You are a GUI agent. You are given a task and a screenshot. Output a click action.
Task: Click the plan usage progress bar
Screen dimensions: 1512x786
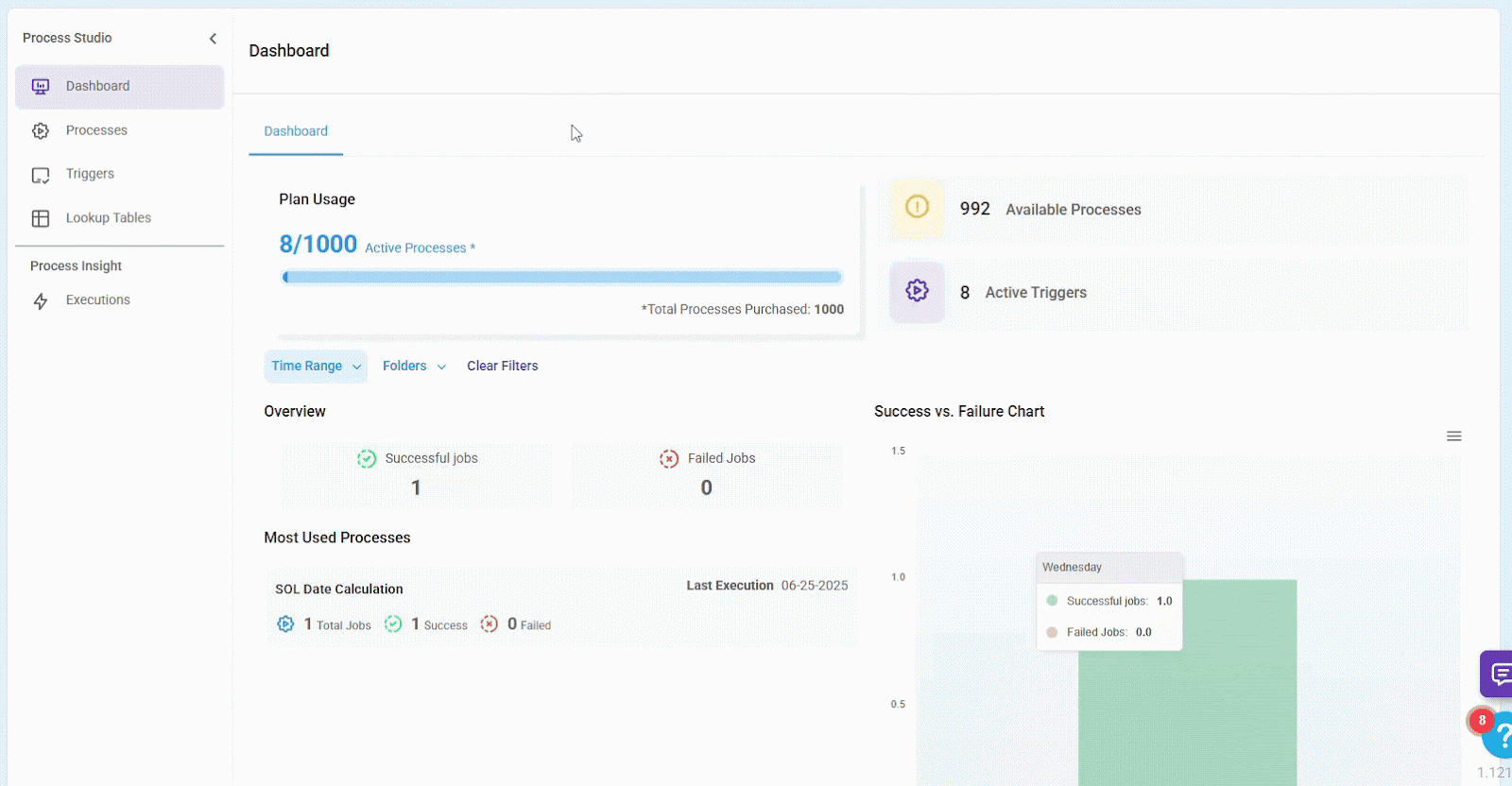pyautogui.click(x=561, y=278)
